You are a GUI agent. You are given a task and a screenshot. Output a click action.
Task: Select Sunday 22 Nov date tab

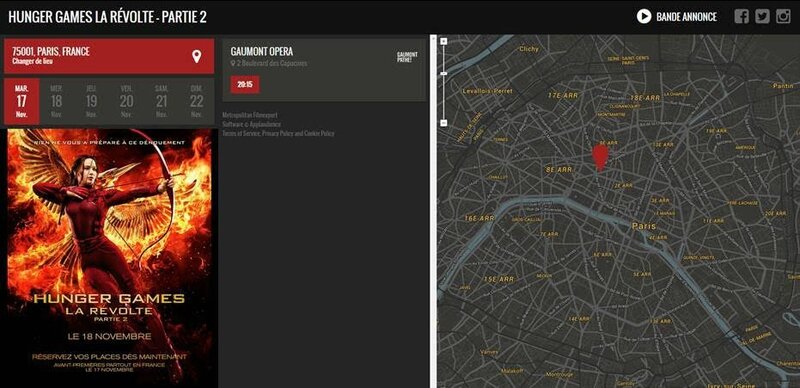pos(196,101)
